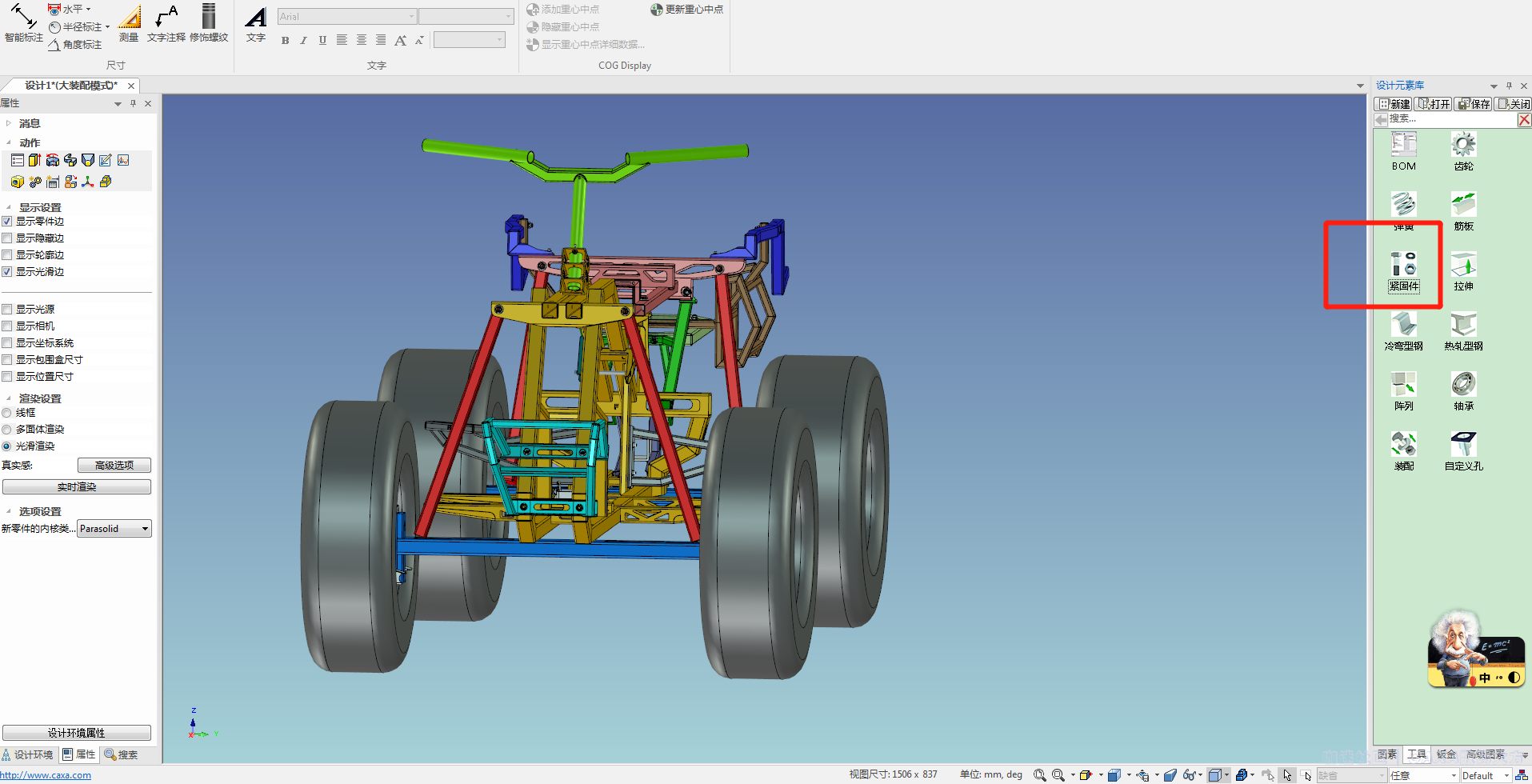The image size is (1532, 784).
Task: Switch to the 设计环境 bottom tab
Action: 28,755
